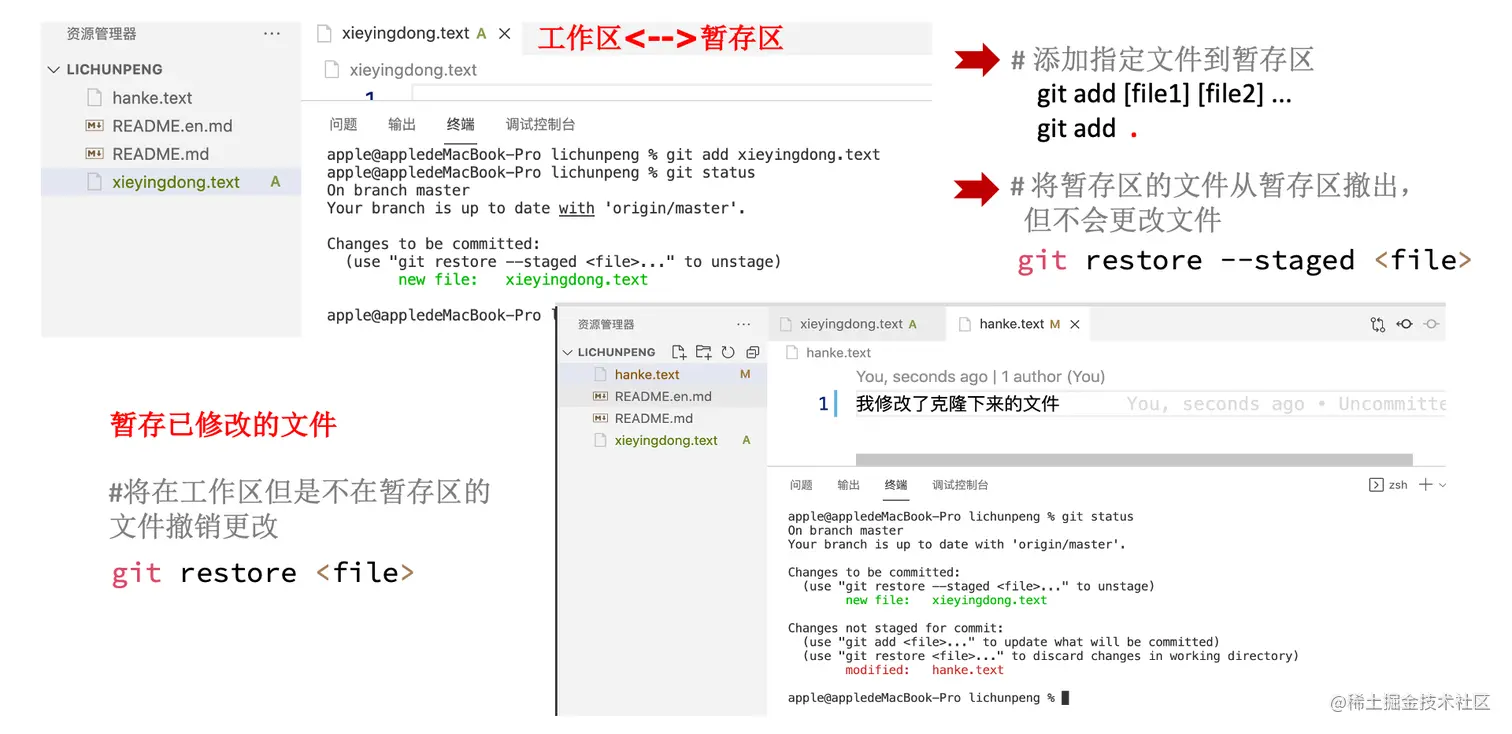The height and width of the screenshot is (734, 1512).
Task: Collapse the LICHUNPENG folder in bottom window
Action: pos(568,352)
